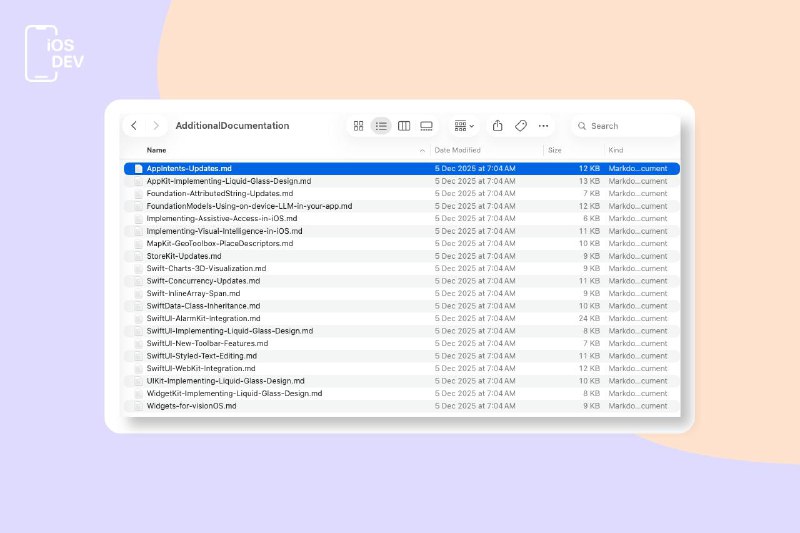Open the group-by options dropdown
This screenshot has height=533, width=800.
point(464,126)
